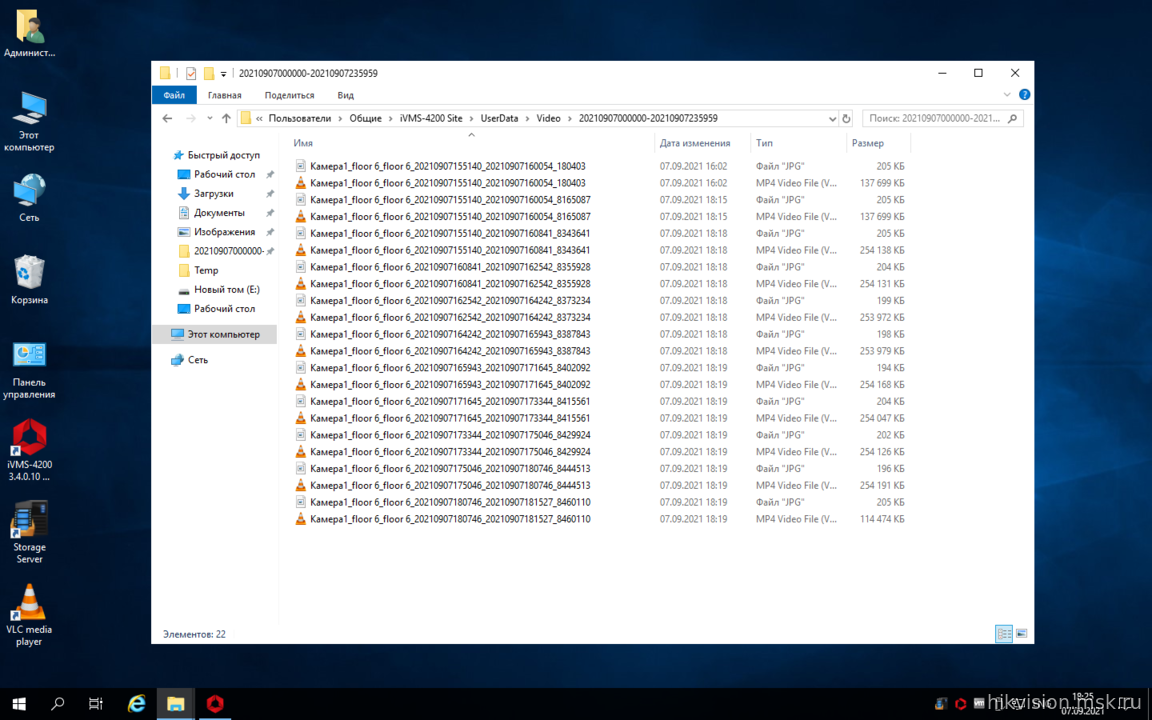Select Этот компьютер in navigation pane
The image size is (1152, 720).
[215, 334]
